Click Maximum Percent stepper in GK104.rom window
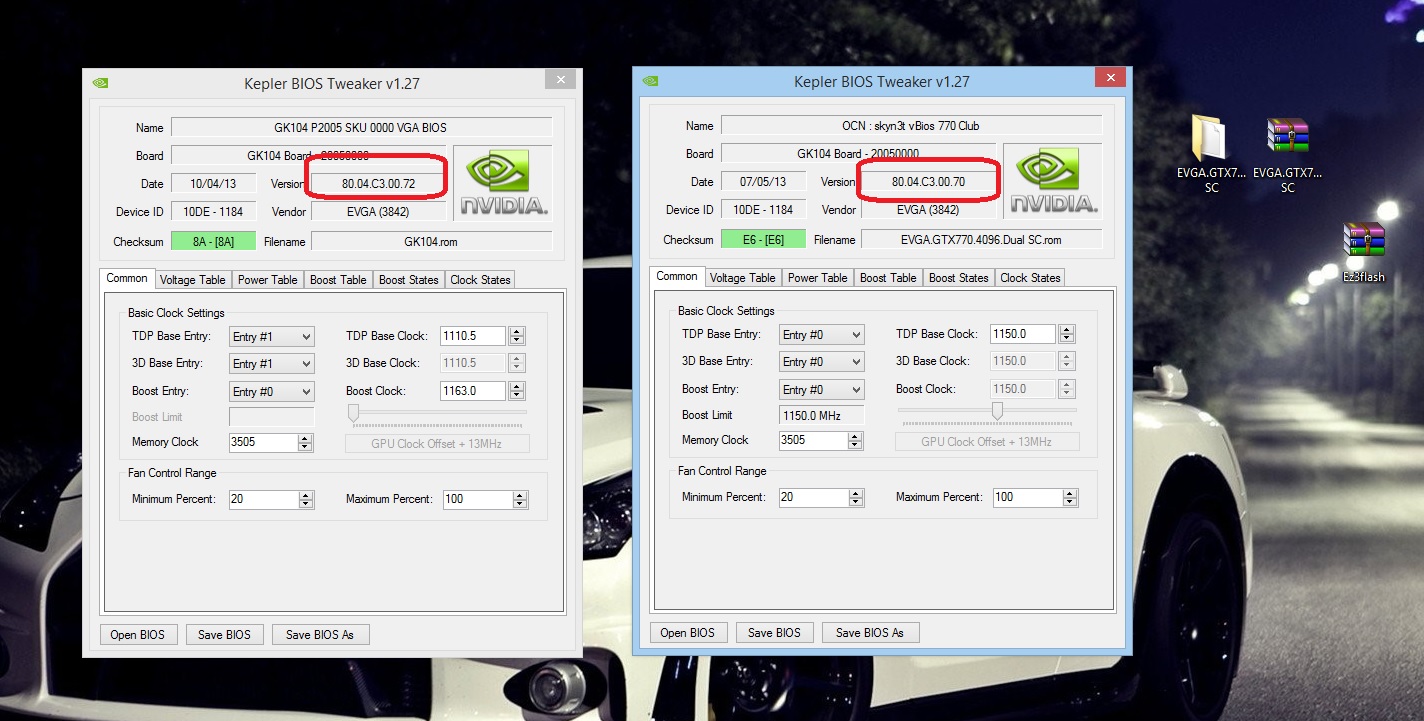1424x721 pixels. click(520, 499)
